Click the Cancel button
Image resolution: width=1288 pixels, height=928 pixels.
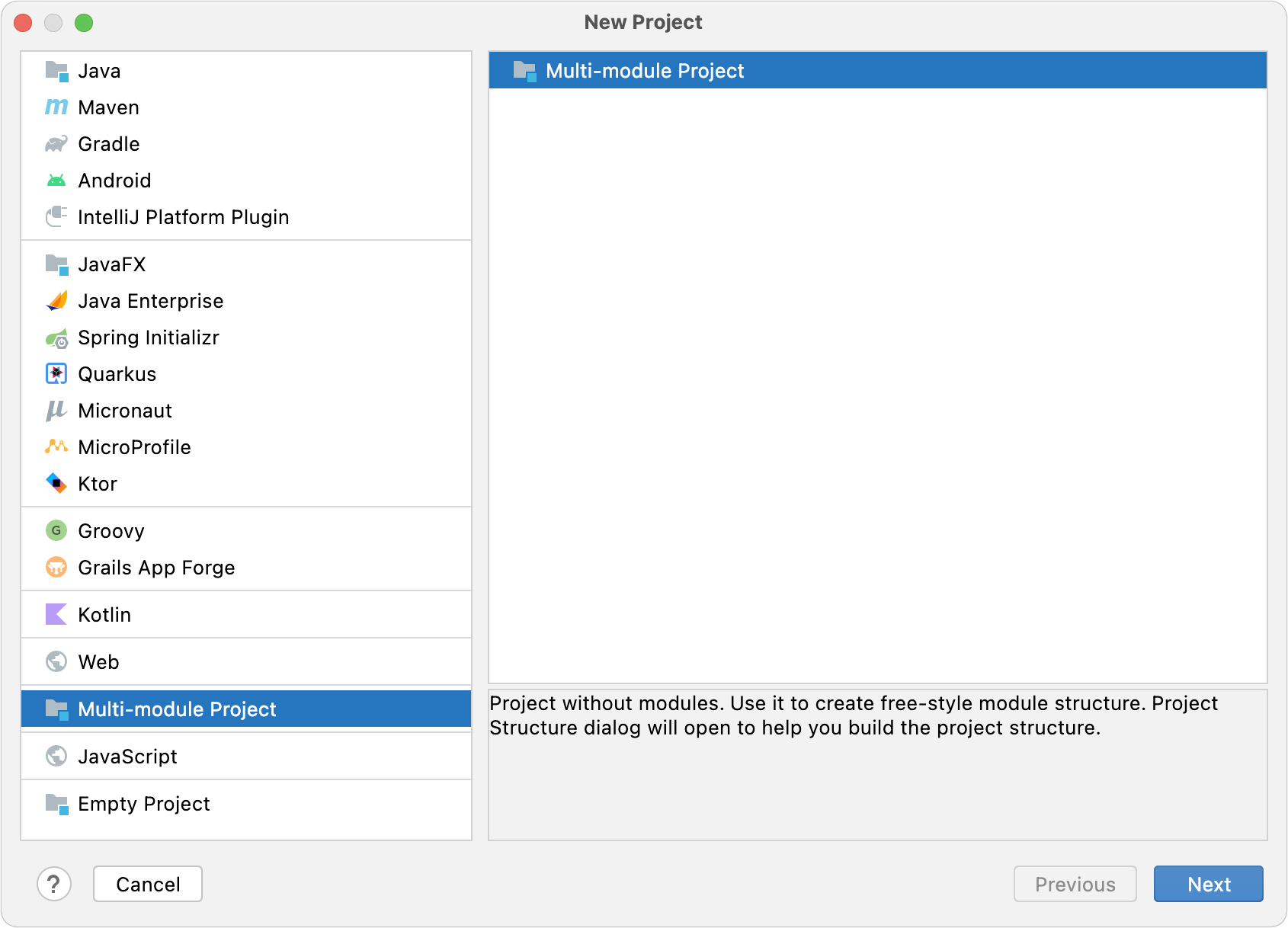coord(148,884)
